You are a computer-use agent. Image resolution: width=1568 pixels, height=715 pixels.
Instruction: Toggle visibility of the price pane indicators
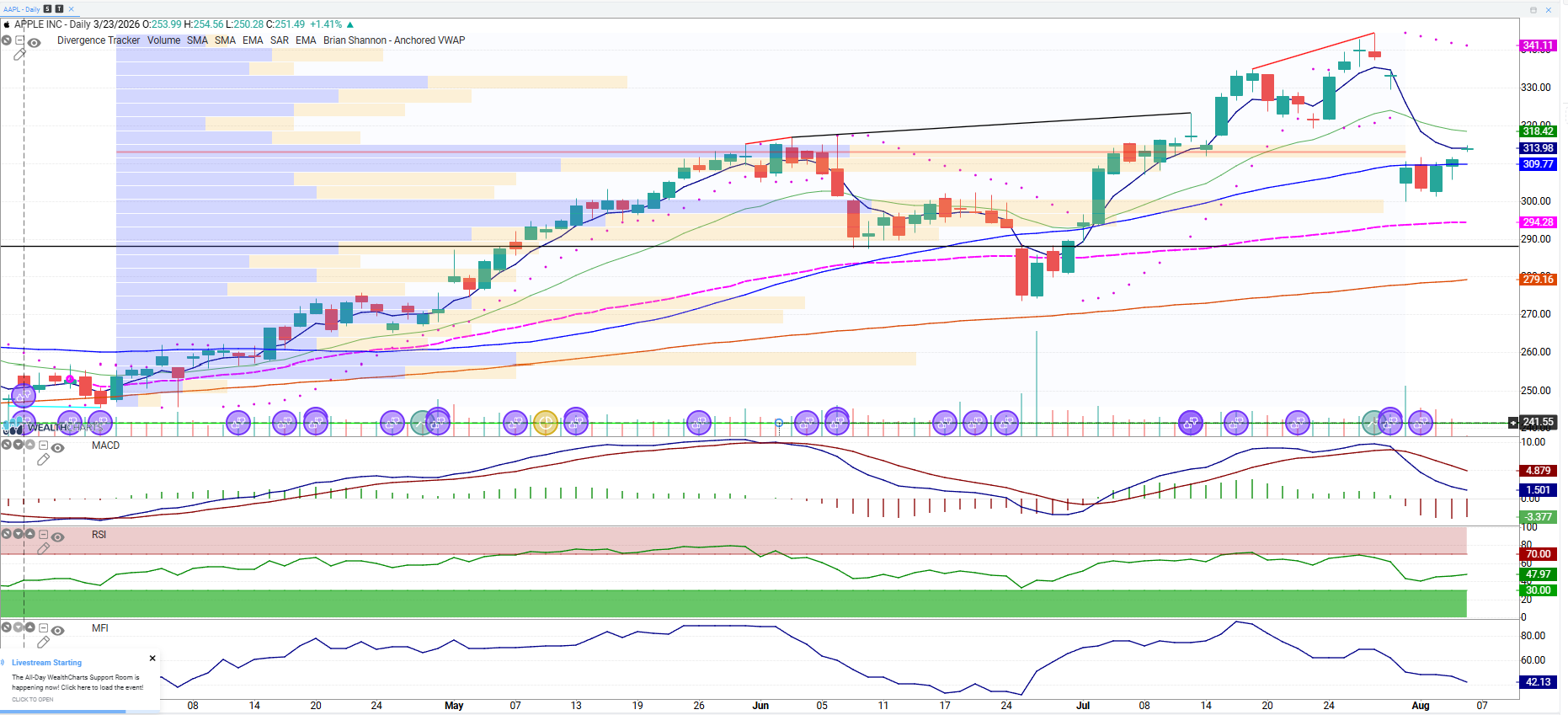pyautogui.click(x=34, y=43)
